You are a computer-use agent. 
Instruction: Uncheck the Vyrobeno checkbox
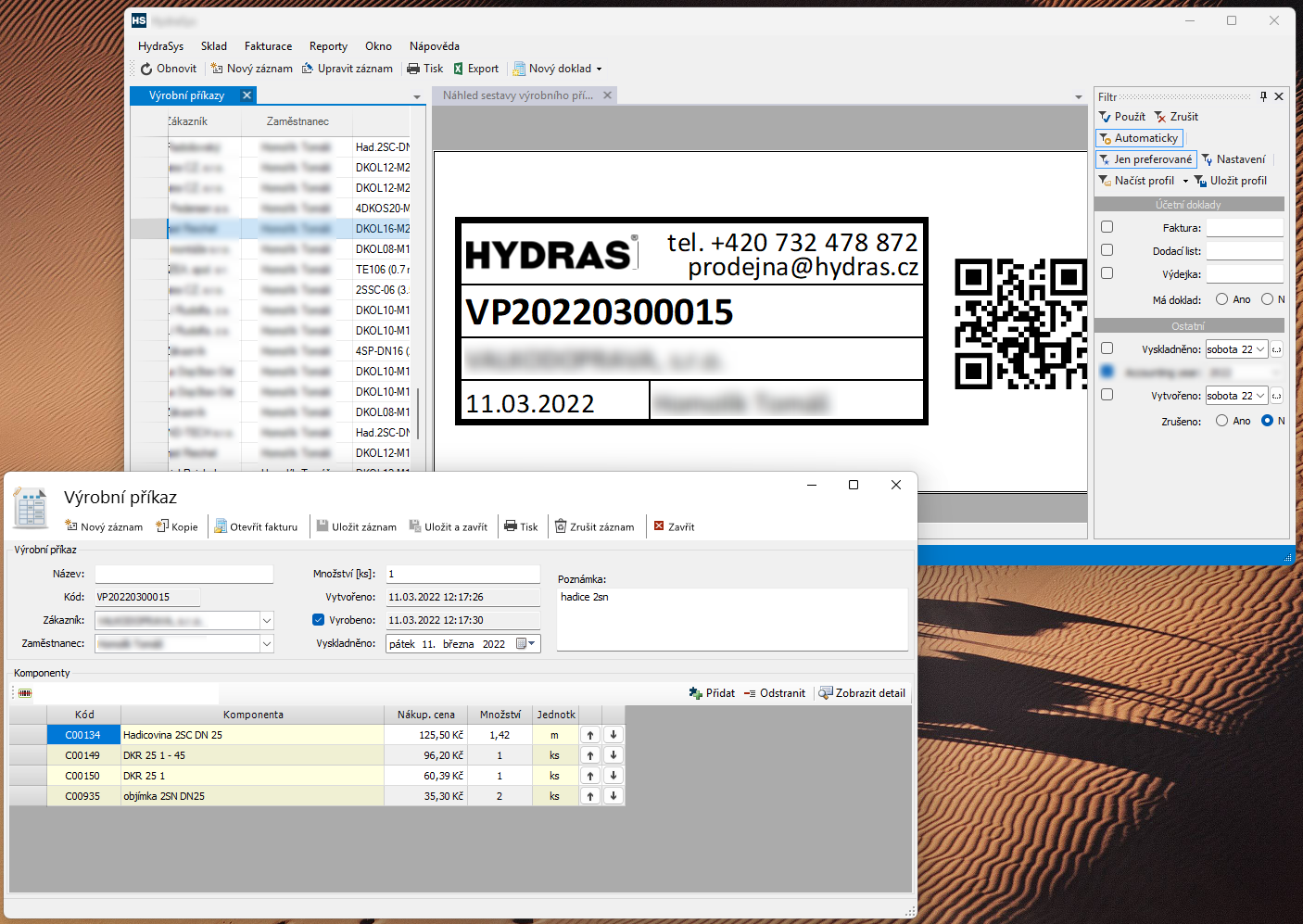click(x=319, y=620)
